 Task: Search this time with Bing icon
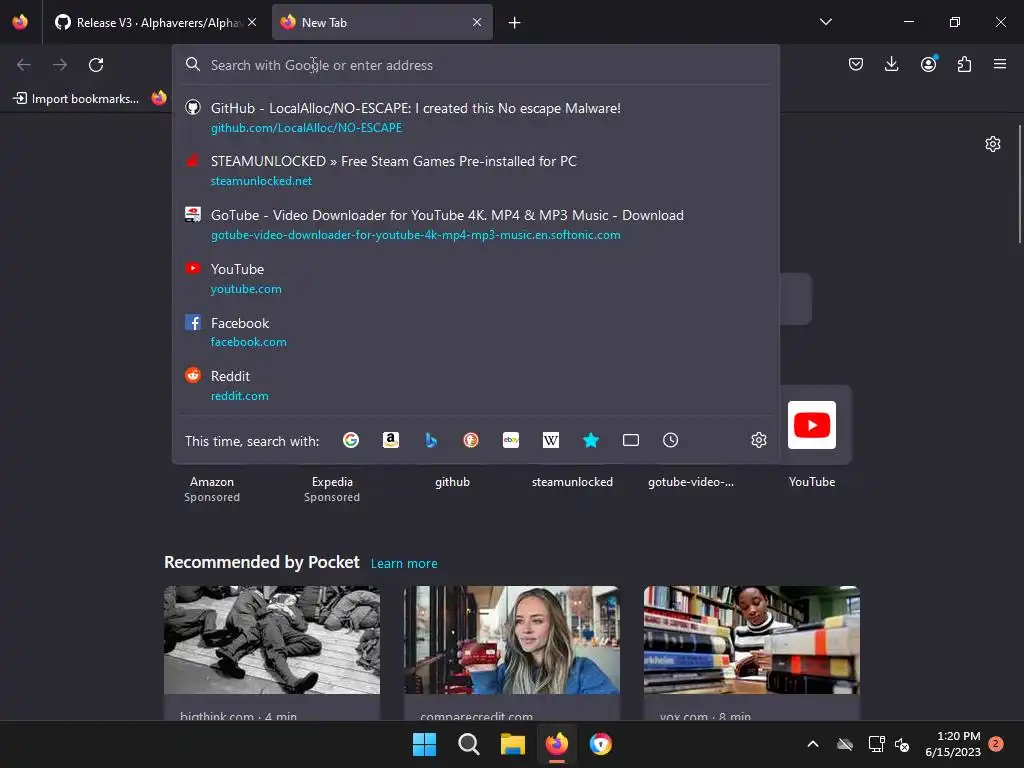[x=431, y=440]
